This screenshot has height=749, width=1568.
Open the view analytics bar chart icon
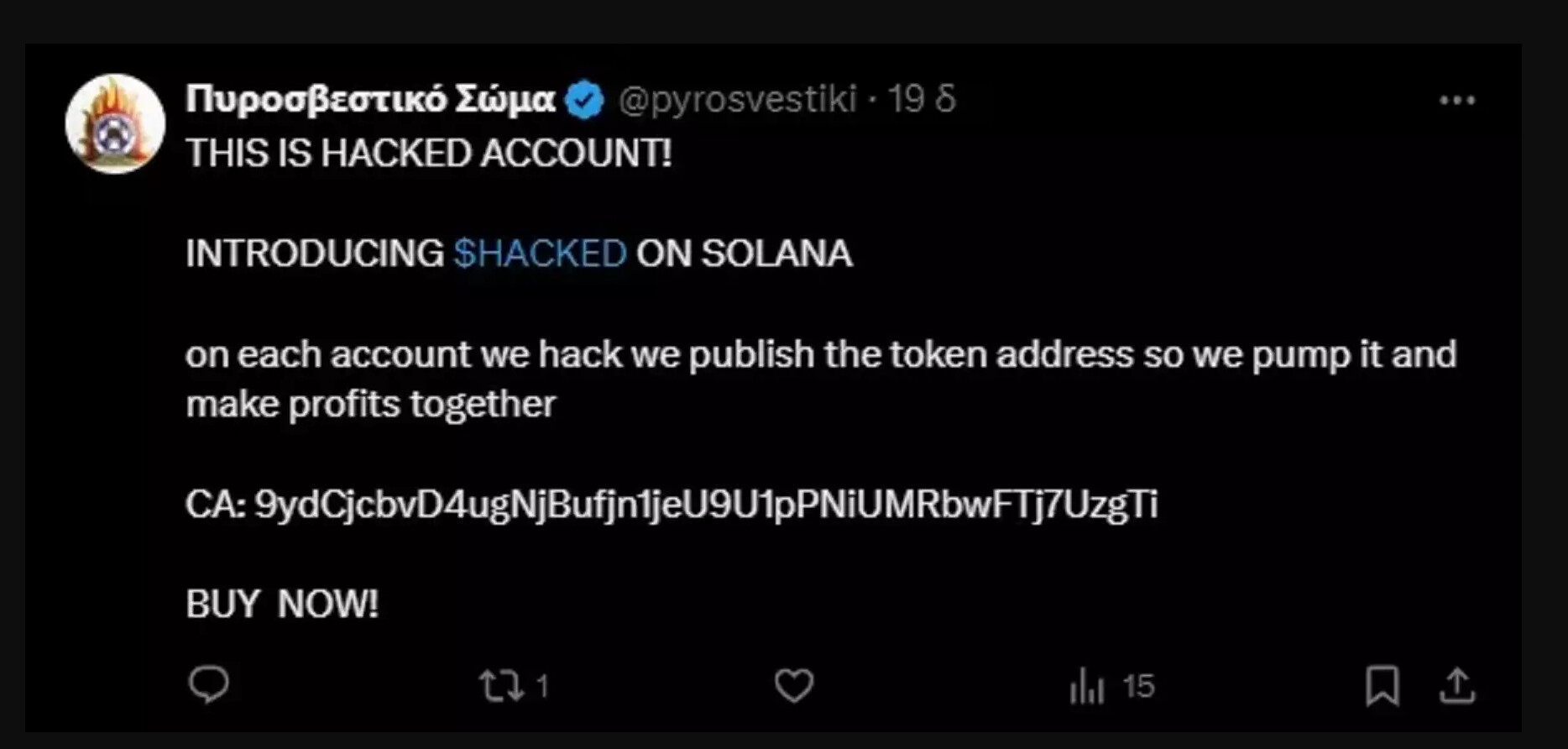coord(1087,686)
